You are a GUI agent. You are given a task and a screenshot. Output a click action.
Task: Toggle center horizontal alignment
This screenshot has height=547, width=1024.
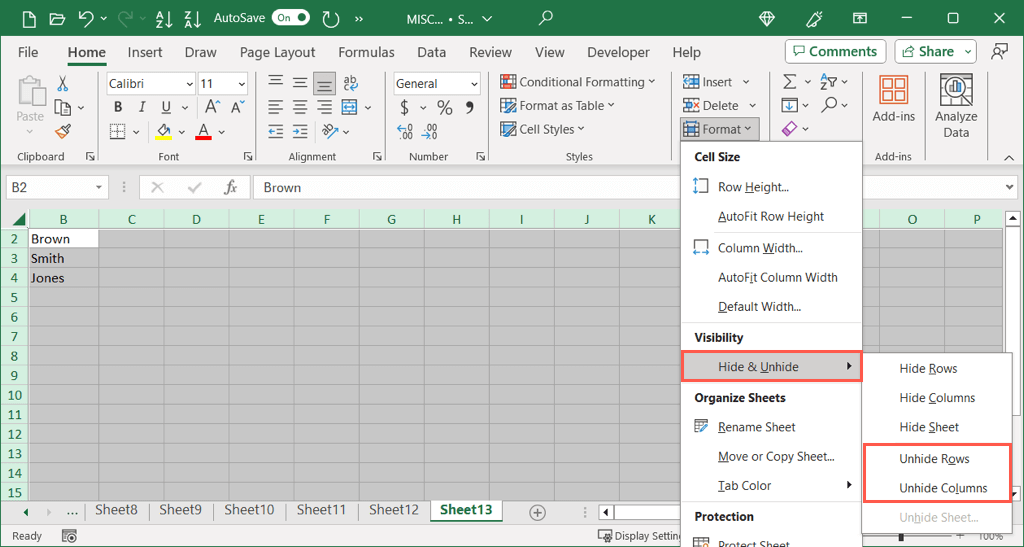[x=299, y=108]
